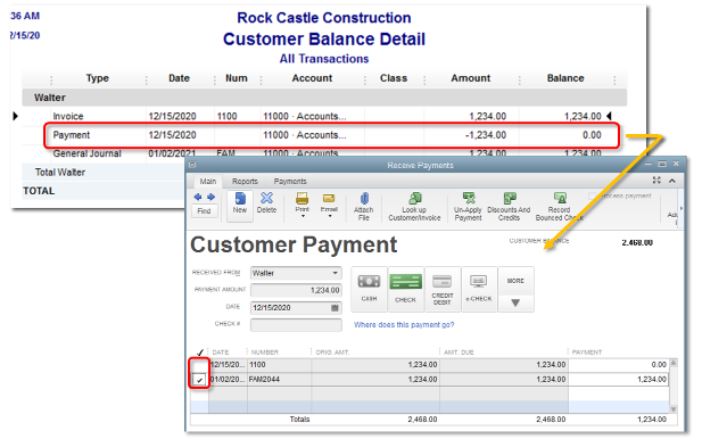Click the Account column header in report
The height and width of the screenshot is (448, 701).
(312, 78)
